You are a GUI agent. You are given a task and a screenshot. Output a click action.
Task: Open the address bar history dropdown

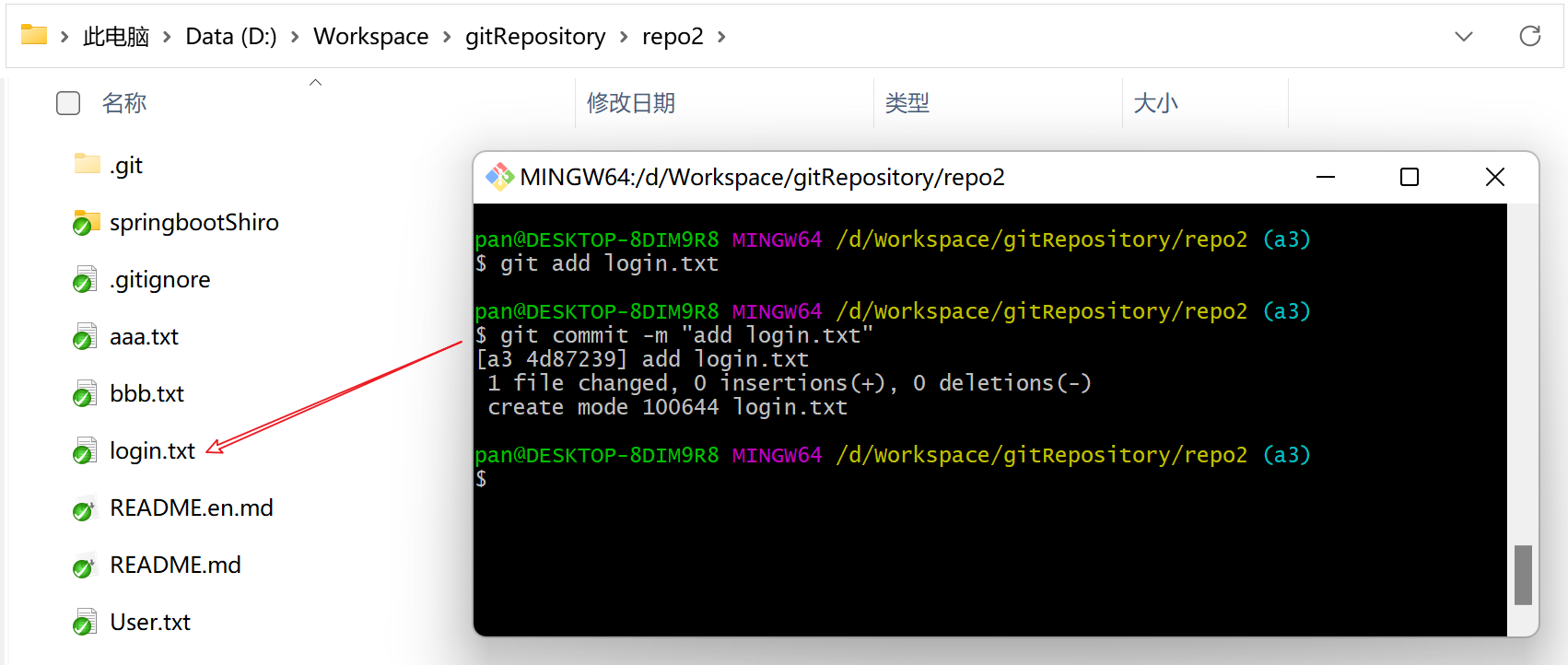(1463, 36)
